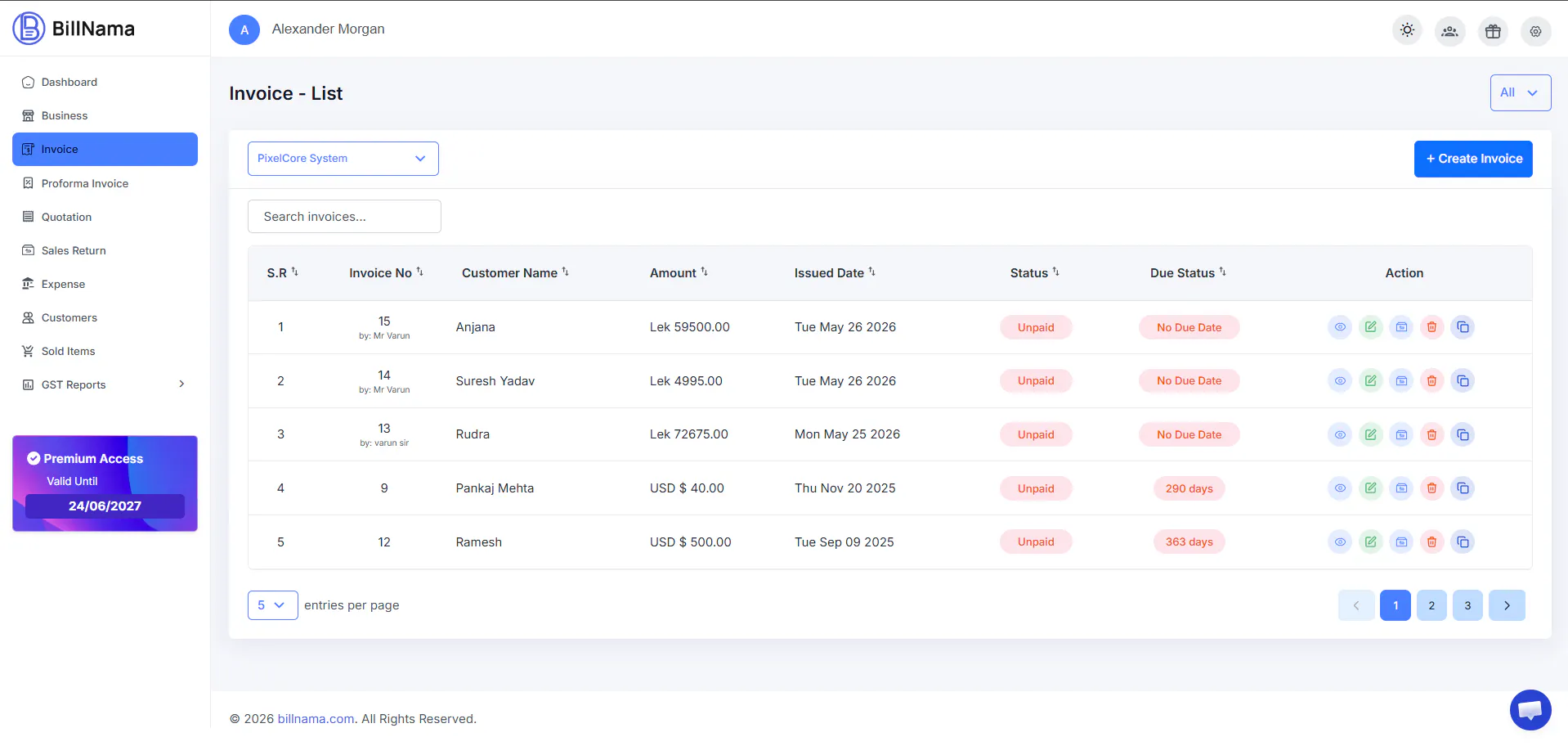This screenshot has width=1568, height=746.
Task: Open the PixelCore System business dropdown
Action: [343, 159]
